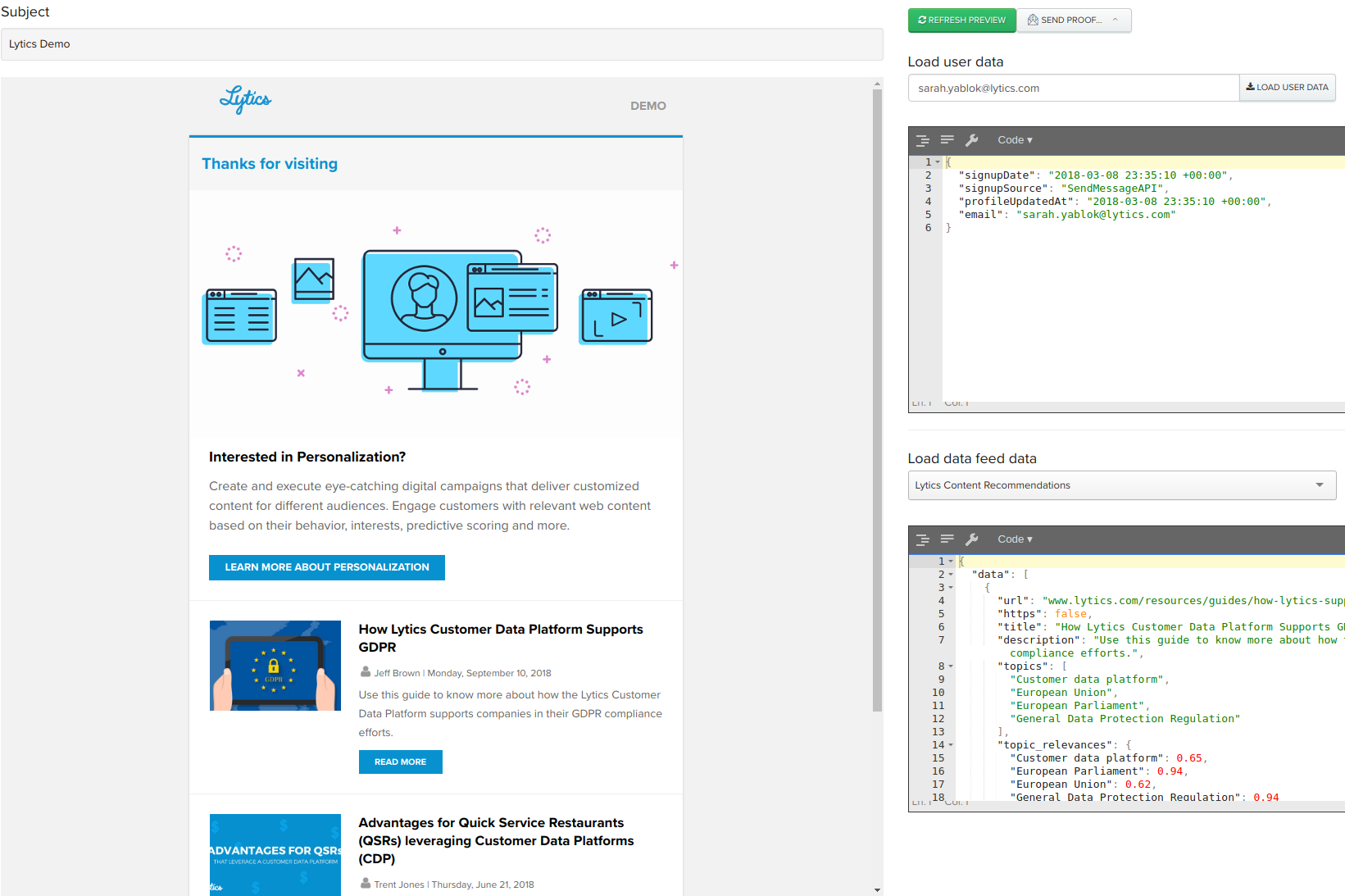
Task: Click the Load User Data button
Action: 1287,88
